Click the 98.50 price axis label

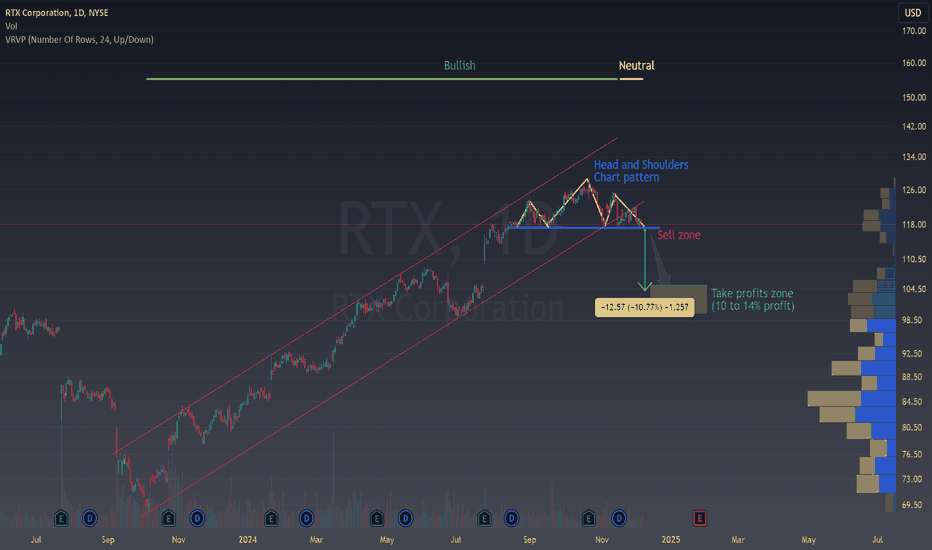[914, 320]
